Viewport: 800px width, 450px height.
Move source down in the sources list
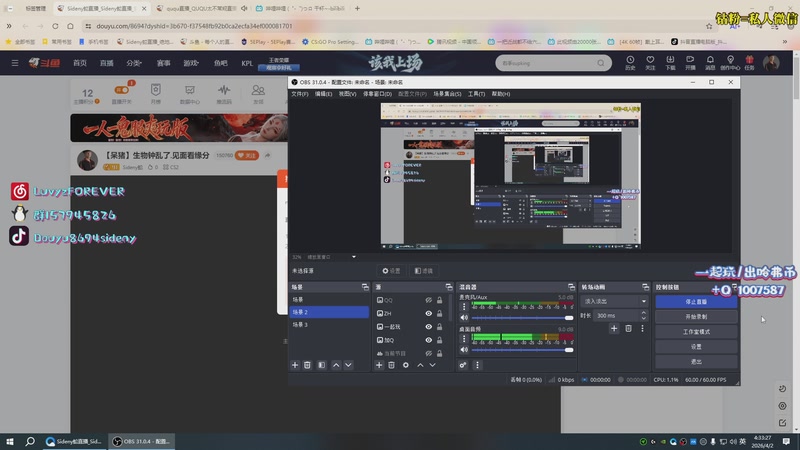click(x=433, y=365)
